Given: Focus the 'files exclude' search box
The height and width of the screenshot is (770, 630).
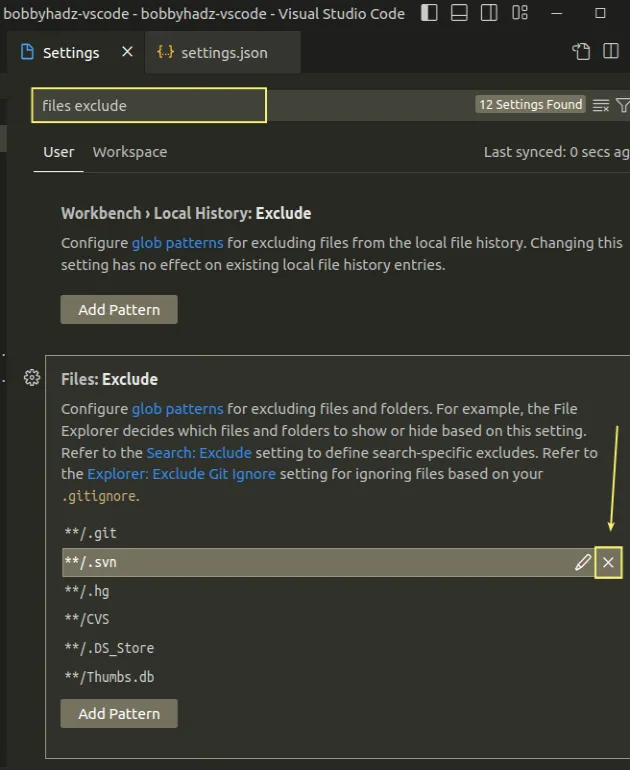Looking at the screenshot, I should point(149,105).
